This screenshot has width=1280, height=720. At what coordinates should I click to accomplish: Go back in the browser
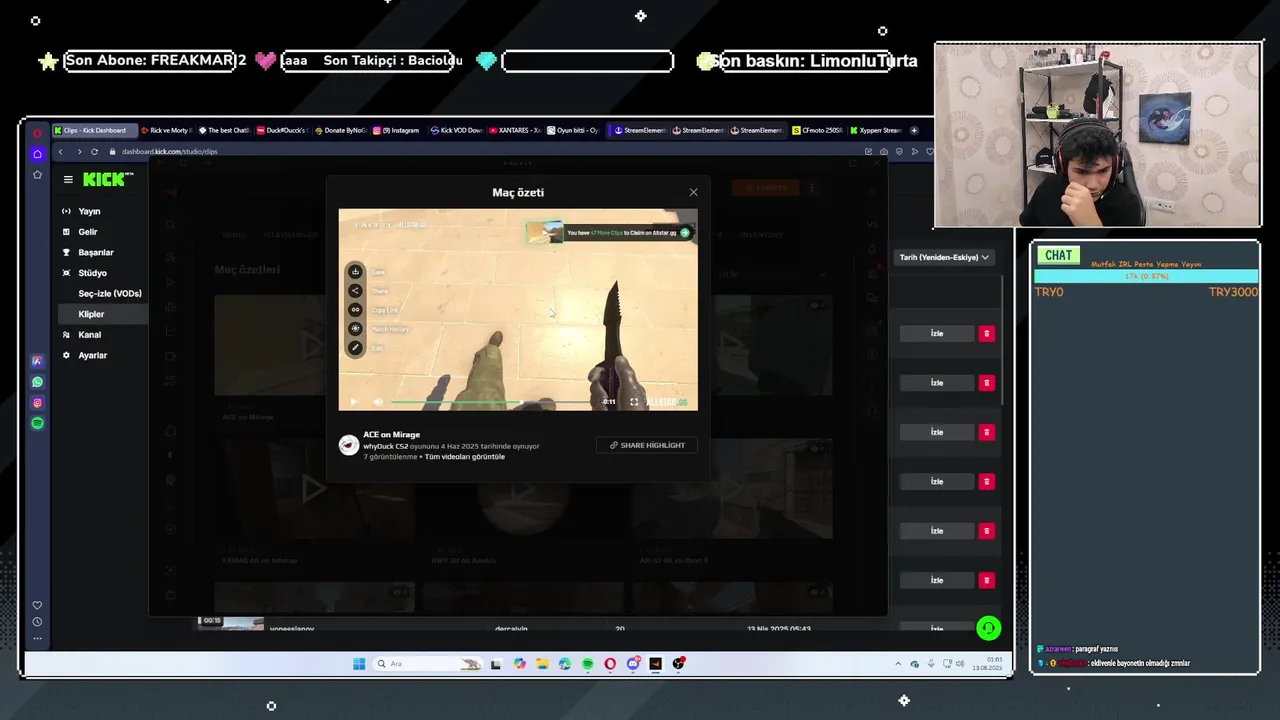60,152
